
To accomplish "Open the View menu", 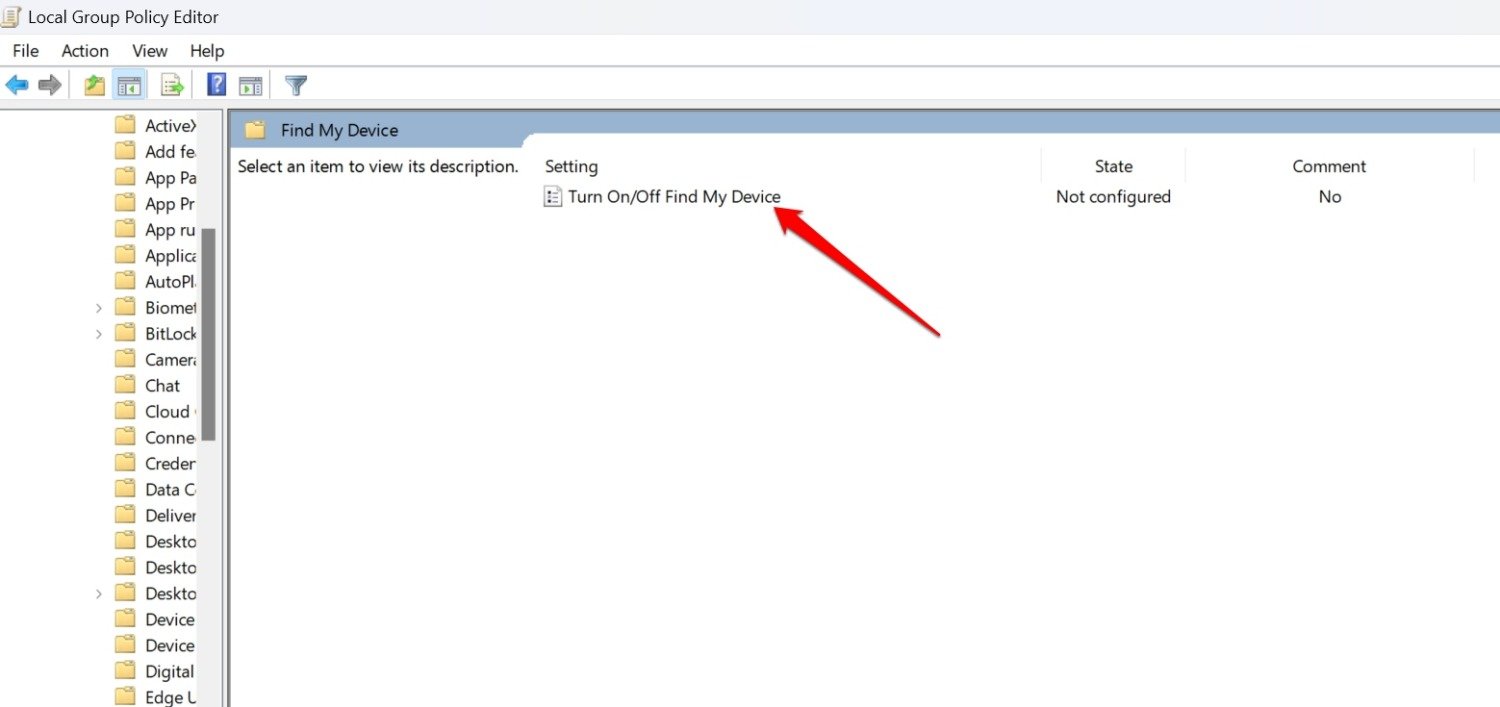I will pyautogui.click(x=150, y=51).
